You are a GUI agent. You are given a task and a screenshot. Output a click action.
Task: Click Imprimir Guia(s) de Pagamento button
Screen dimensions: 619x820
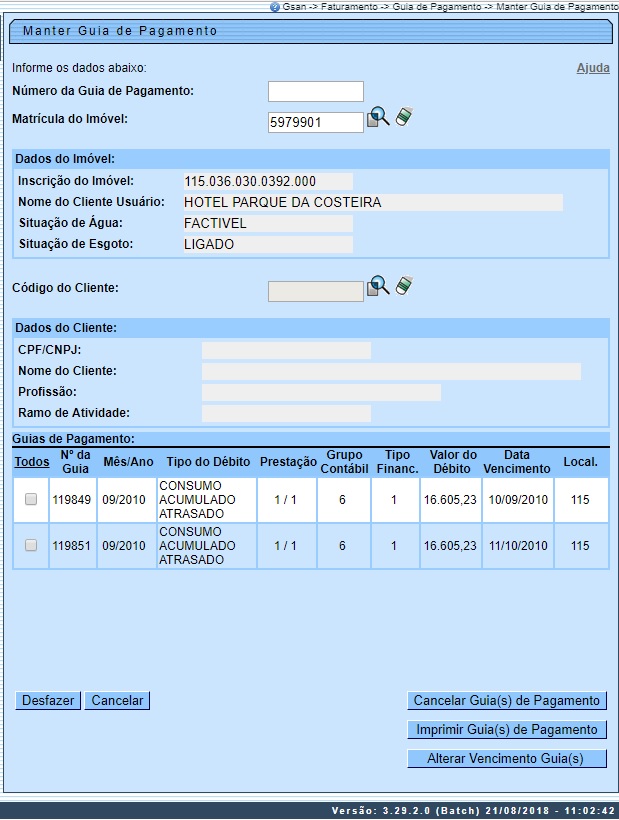click(507, 730)
